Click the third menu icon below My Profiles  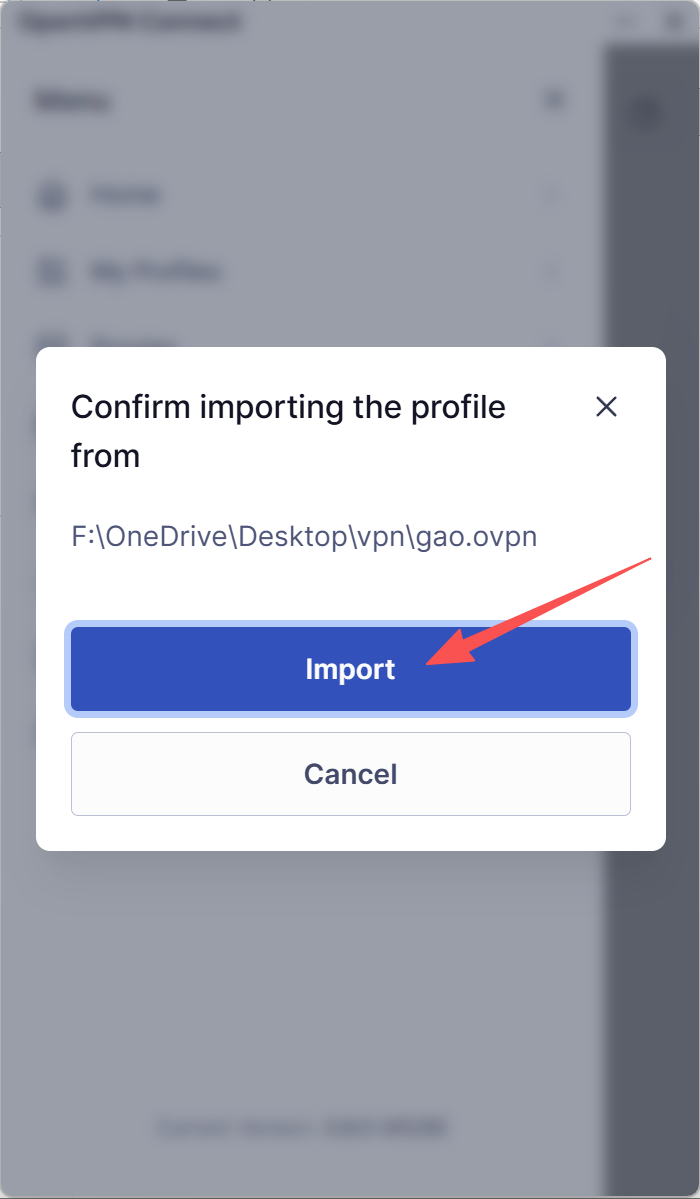click(50, 342)
